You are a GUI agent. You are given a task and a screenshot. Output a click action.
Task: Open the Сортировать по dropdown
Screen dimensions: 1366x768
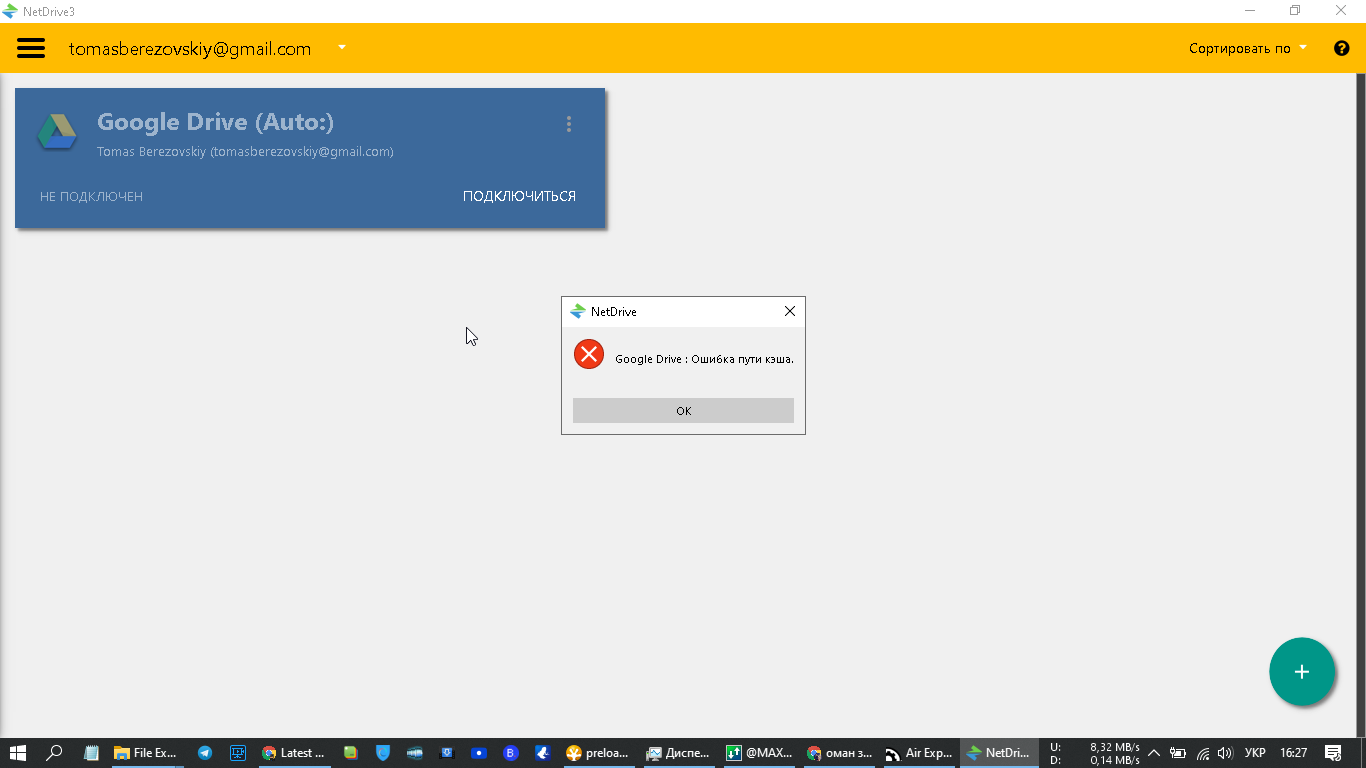point(1247,48)
